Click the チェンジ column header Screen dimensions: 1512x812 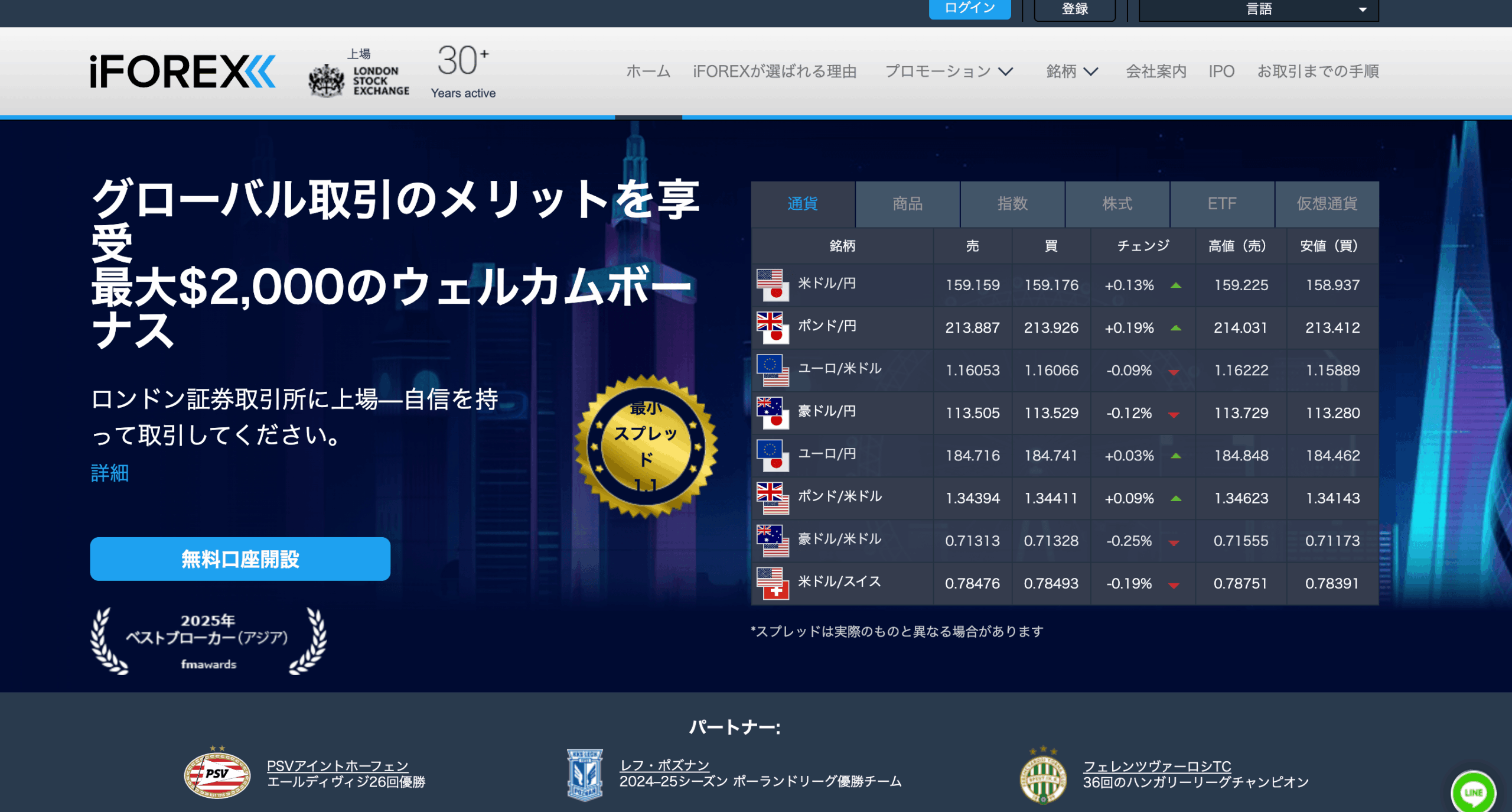(1143, 246)
